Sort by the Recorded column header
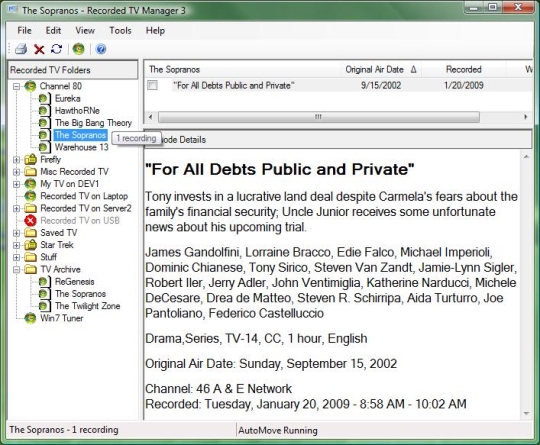 click(x=464, y=69)
